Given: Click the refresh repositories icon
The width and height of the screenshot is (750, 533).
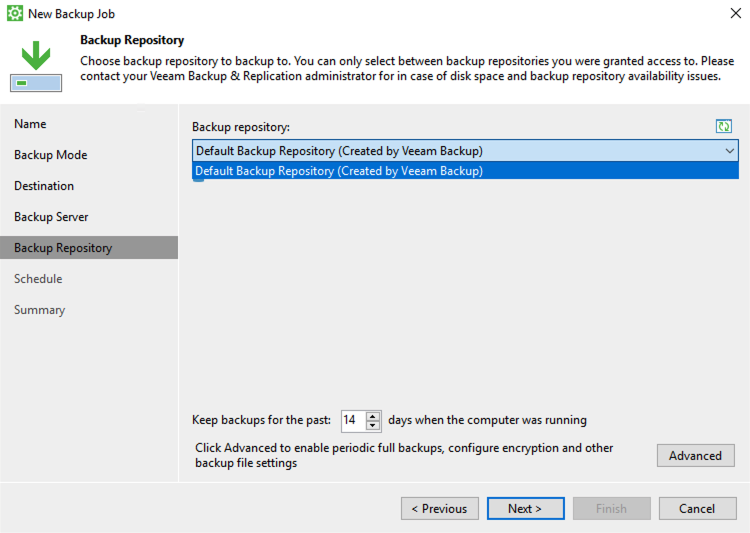Looking at the screenshot, I should [x=724, y=126].
